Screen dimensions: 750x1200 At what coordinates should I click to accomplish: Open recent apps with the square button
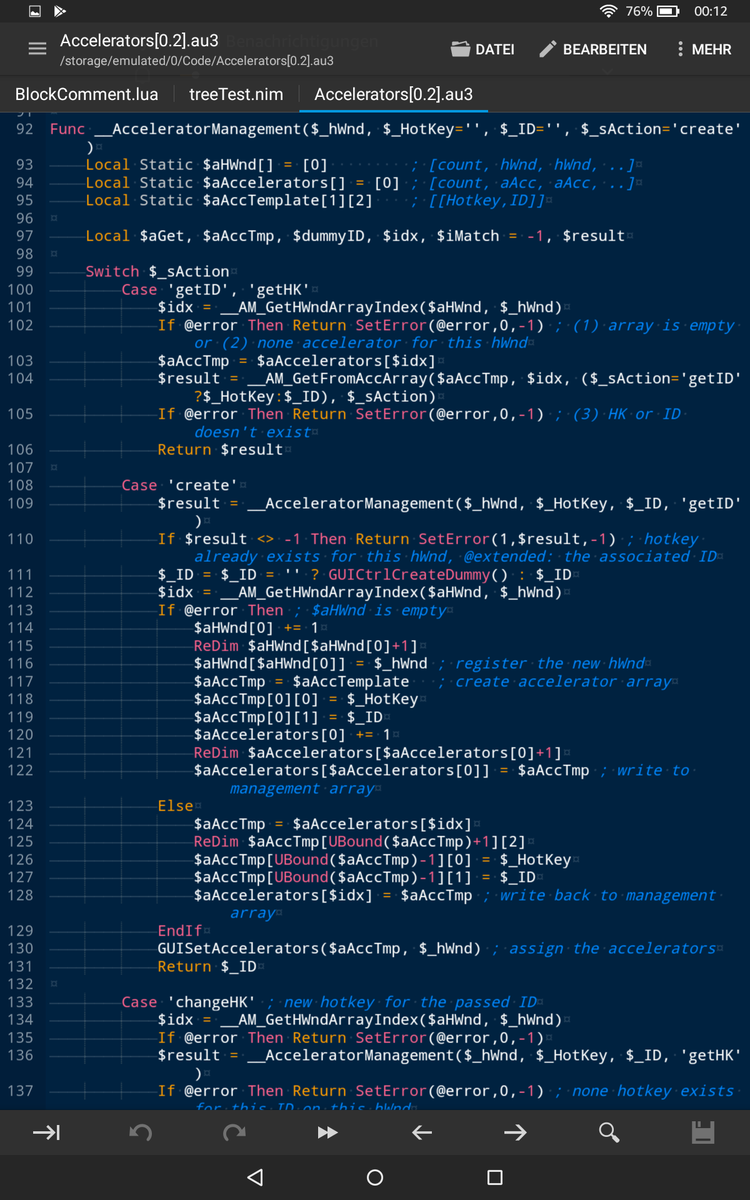point(494,1178)
